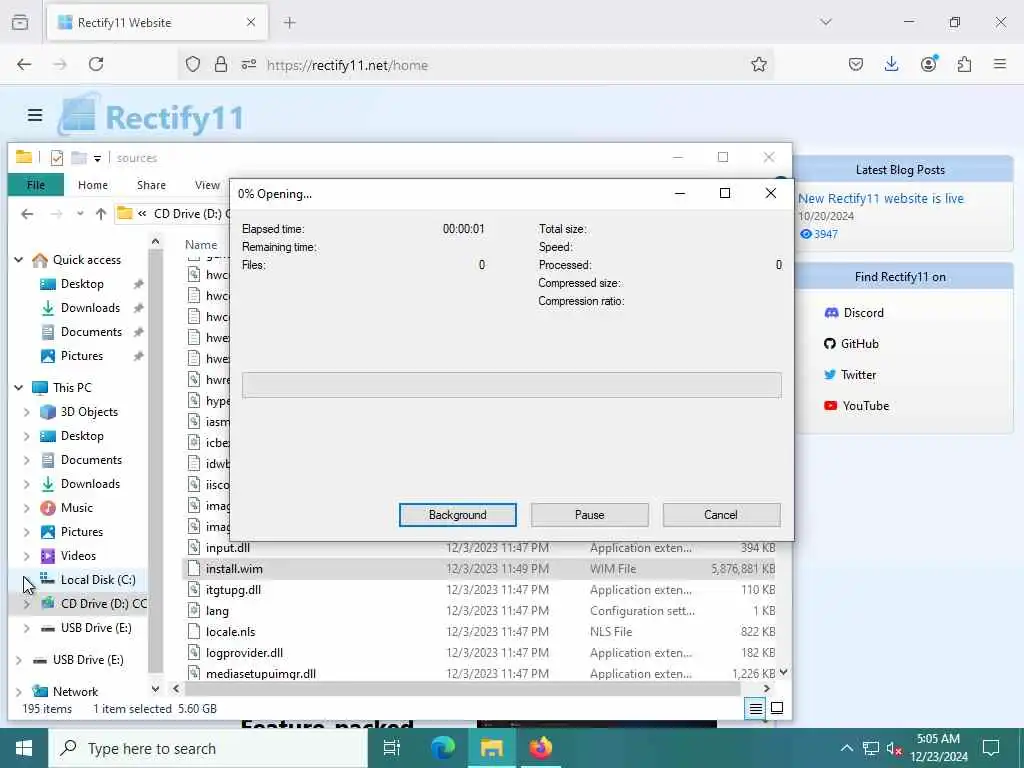Open quick access toolbar customize dropdown
The image size is (1024, 768).
click(97, 158)
